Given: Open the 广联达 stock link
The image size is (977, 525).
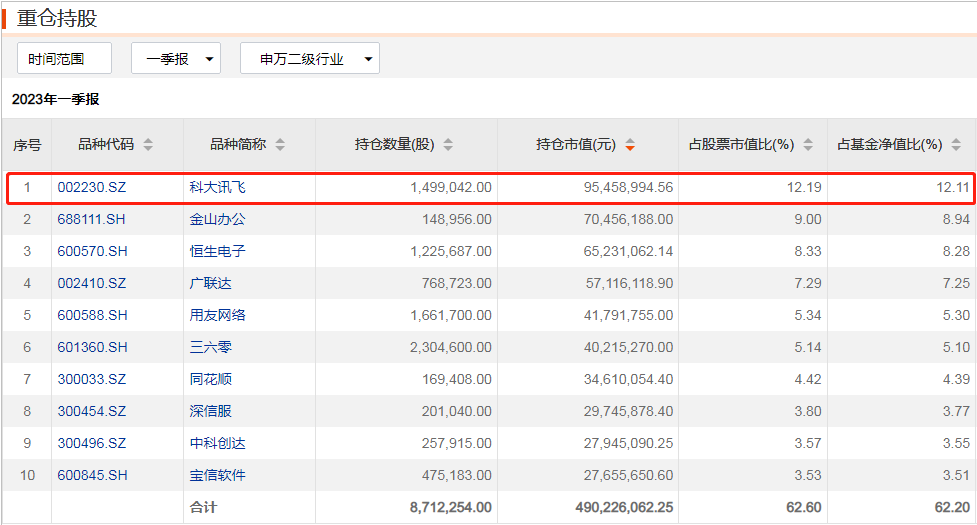Looking at the screenshot, I should pos(211,283).
